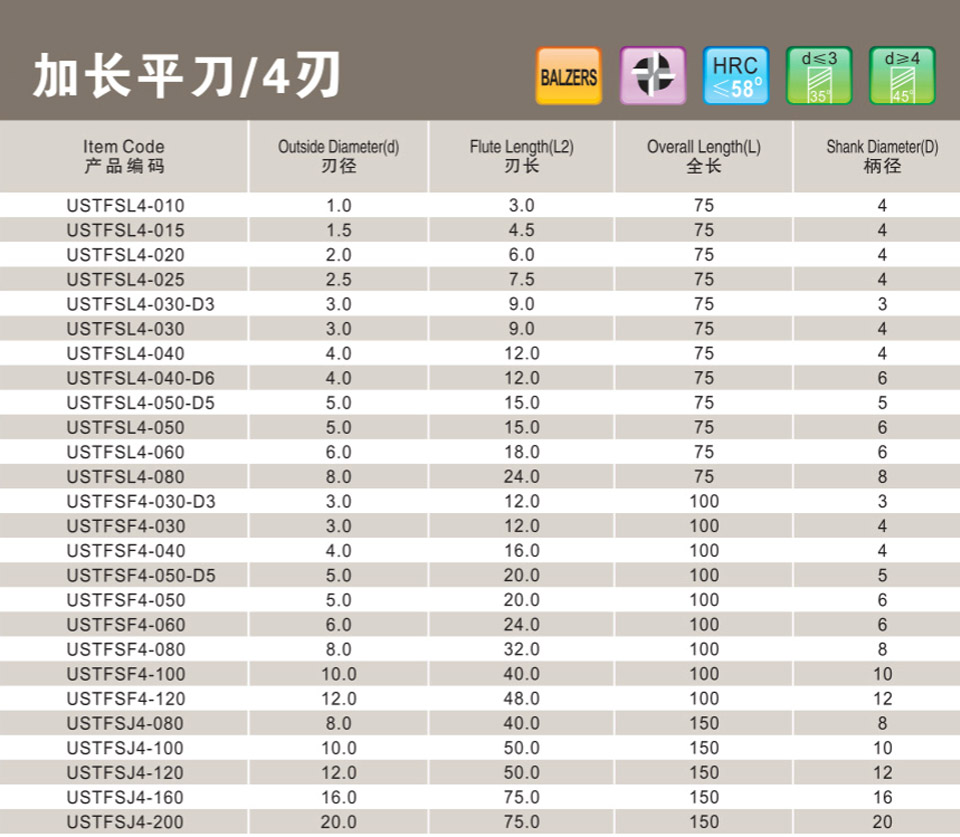
Task: Click the purple 4-flute cross-section icon
Action: click(x=653, y=77)
